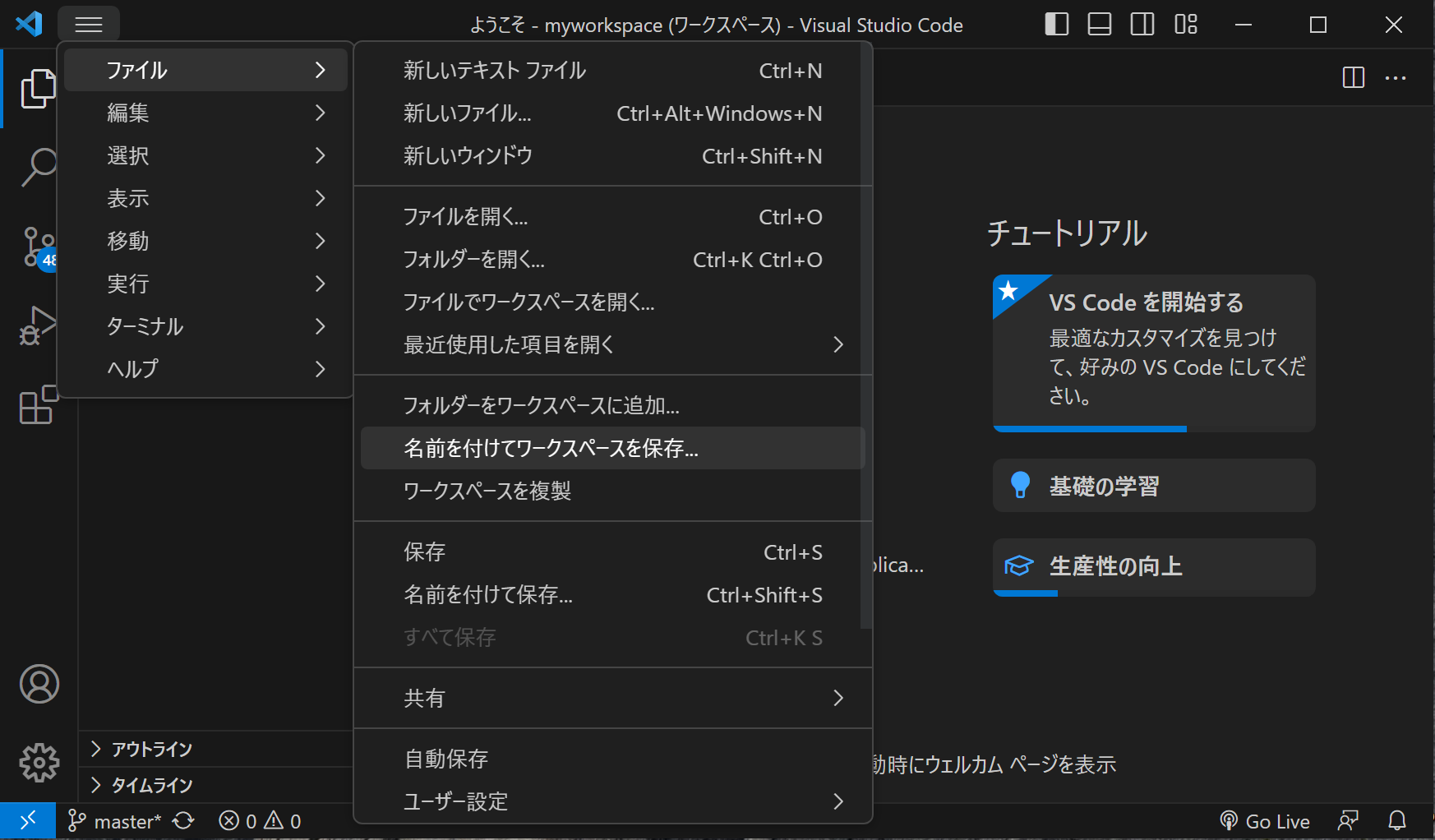This screenshot has height=840, width=1435.
Task: Open the 基礎の学習 walkthrough
Action: pos(1154,486)
